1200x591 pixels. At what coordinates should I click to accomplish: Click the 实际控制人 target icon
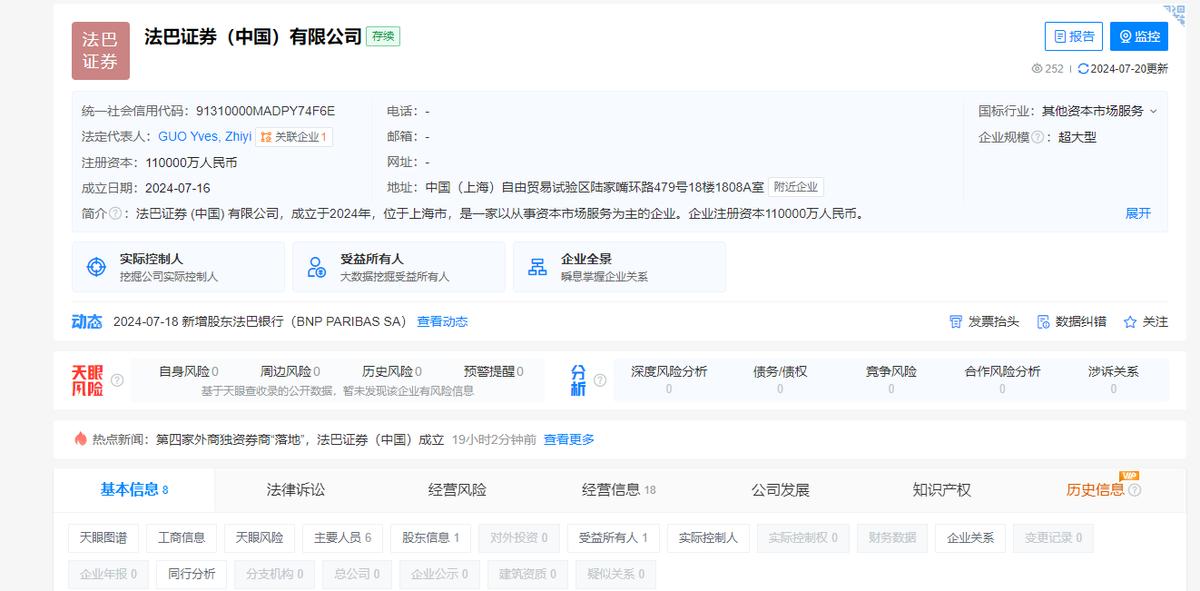tap(96, 267)
